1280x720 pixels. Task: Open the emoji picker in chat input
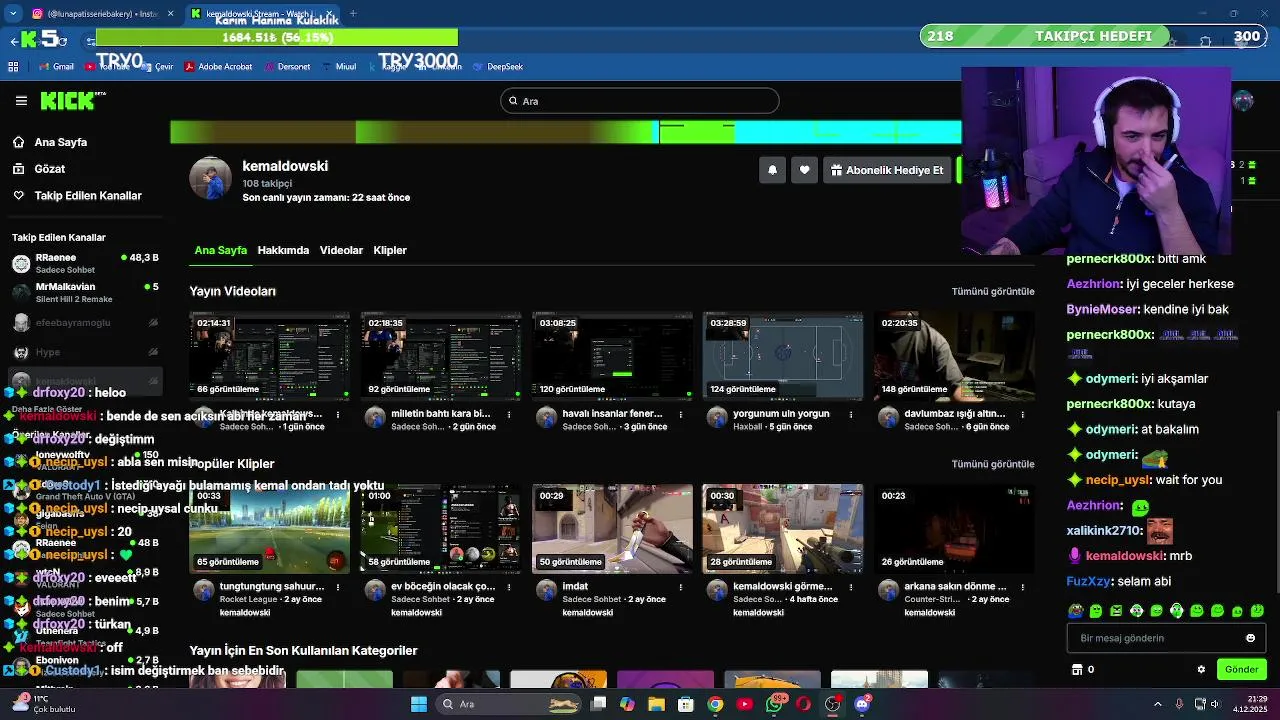(x=1250, y=638)
